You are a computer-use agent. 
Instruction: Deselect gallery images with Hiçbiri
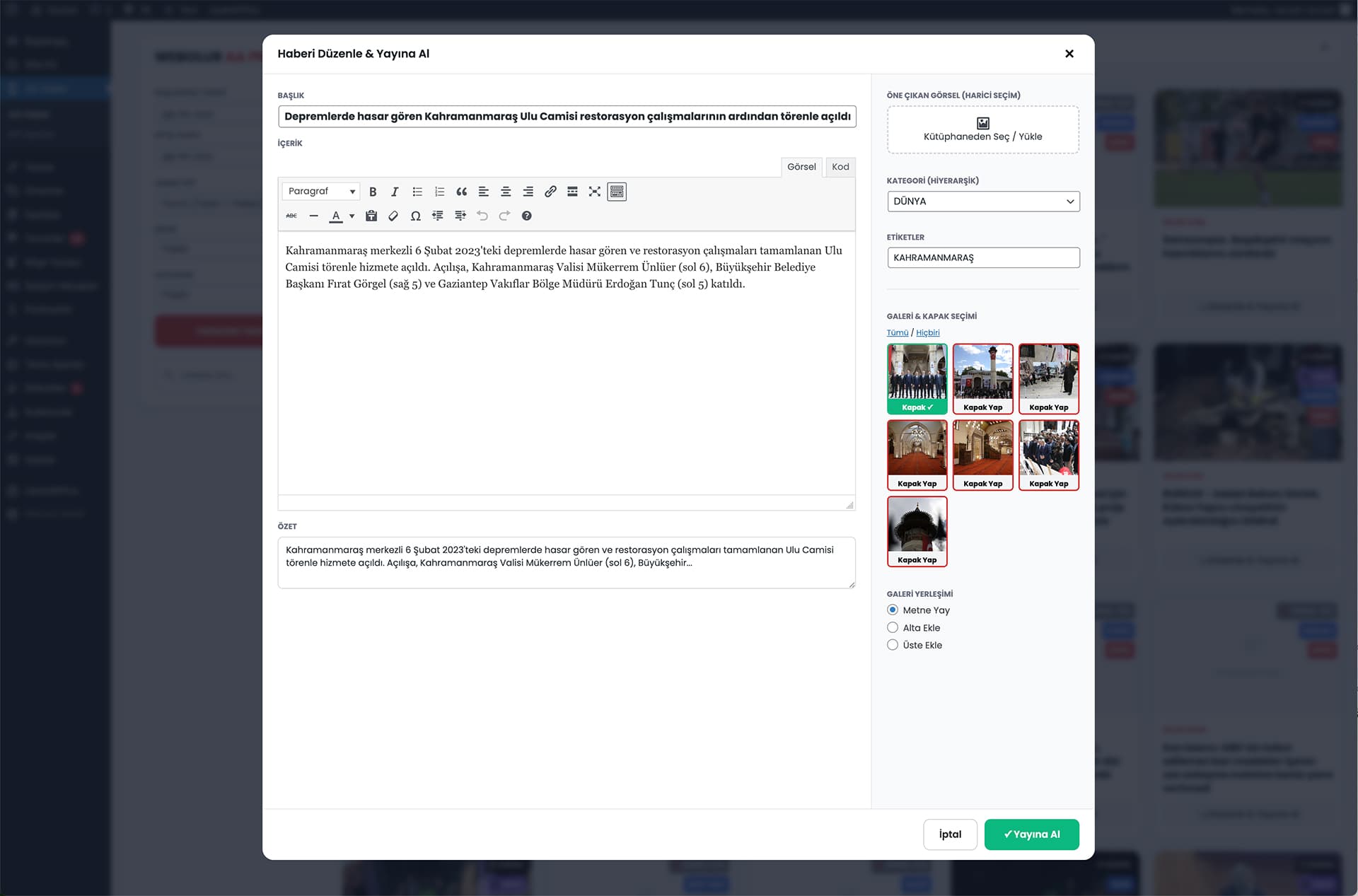928,333
